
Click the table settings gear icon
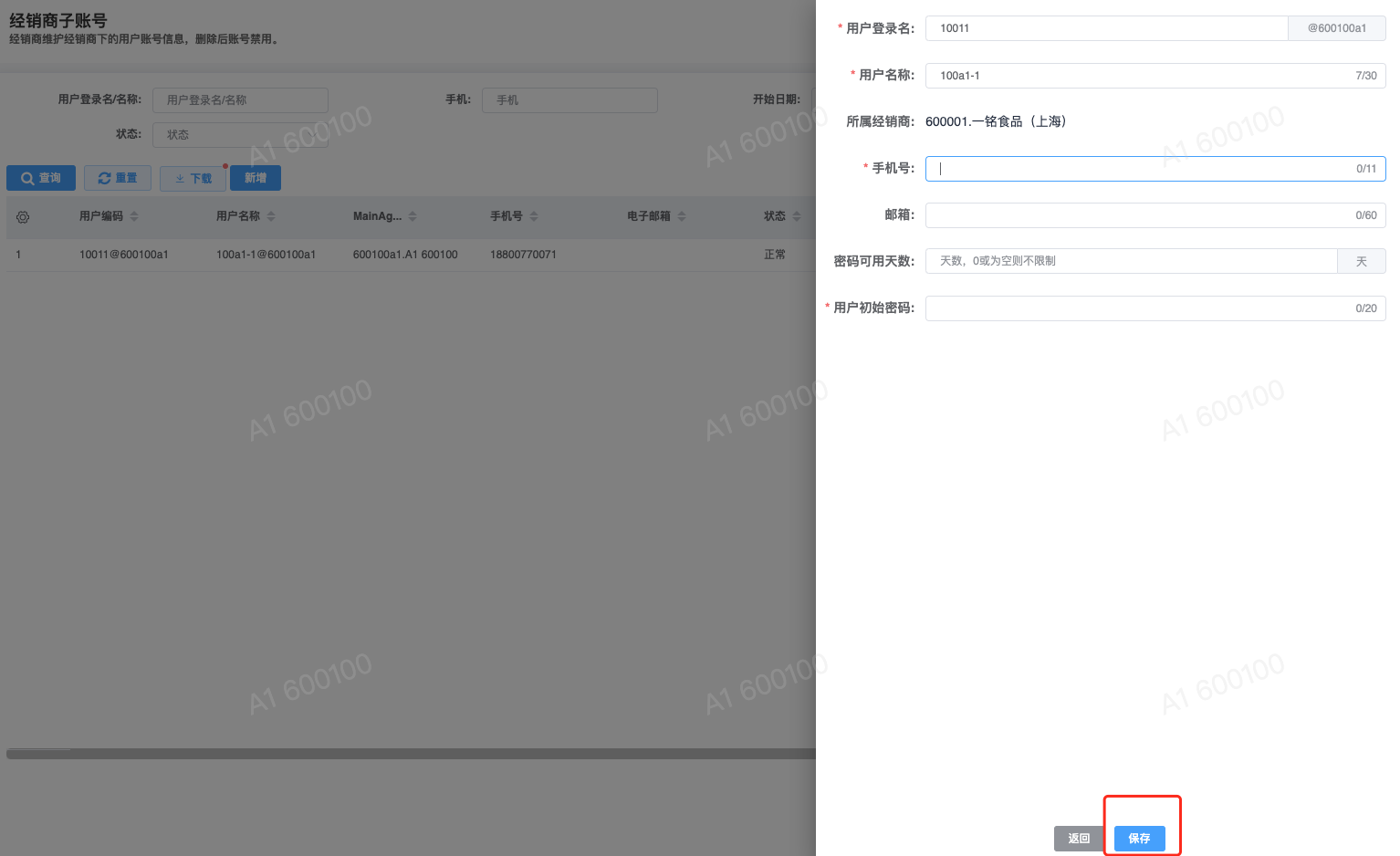(23, 217)
